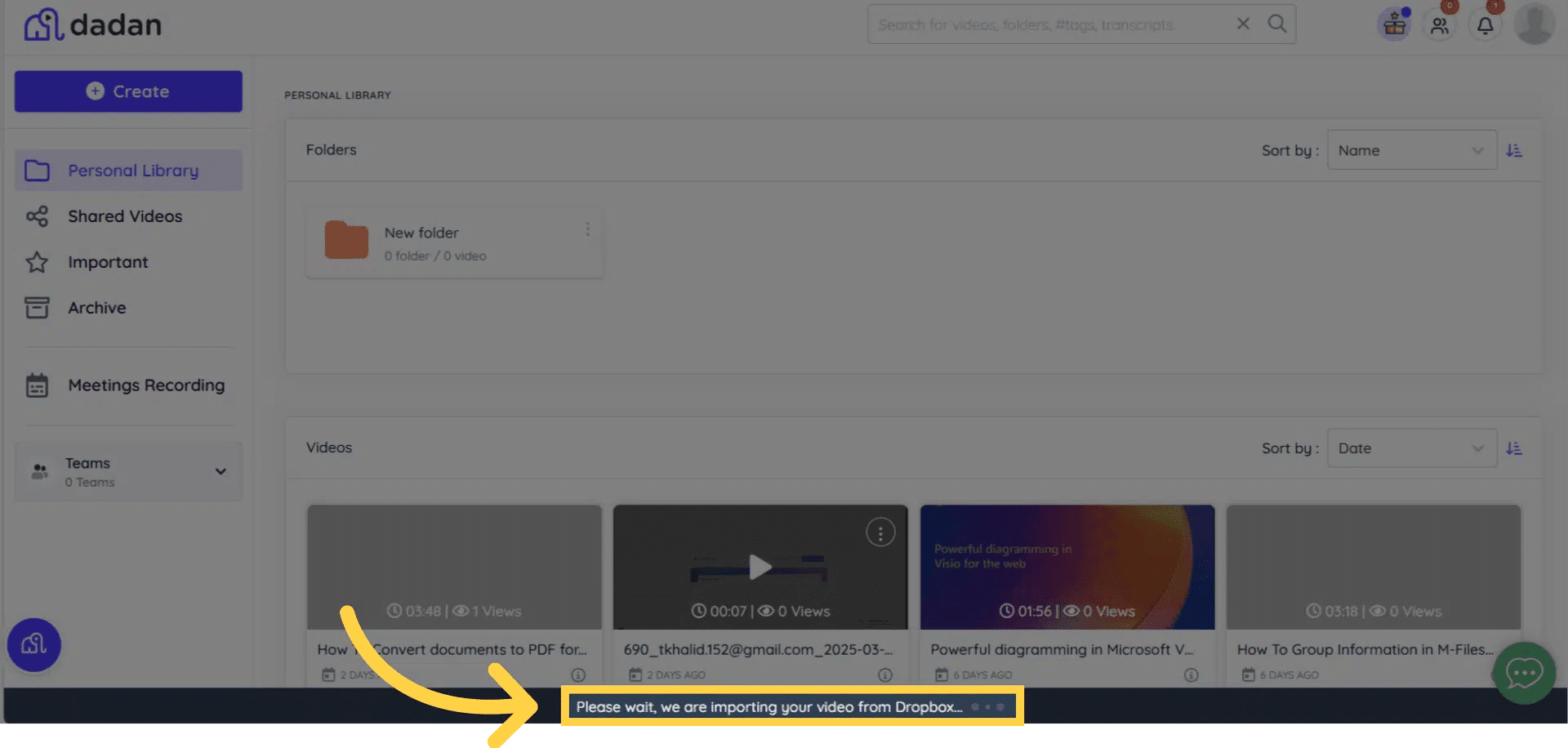
Task: Click the Dropbox import status message
Action: tap(769, 707)
